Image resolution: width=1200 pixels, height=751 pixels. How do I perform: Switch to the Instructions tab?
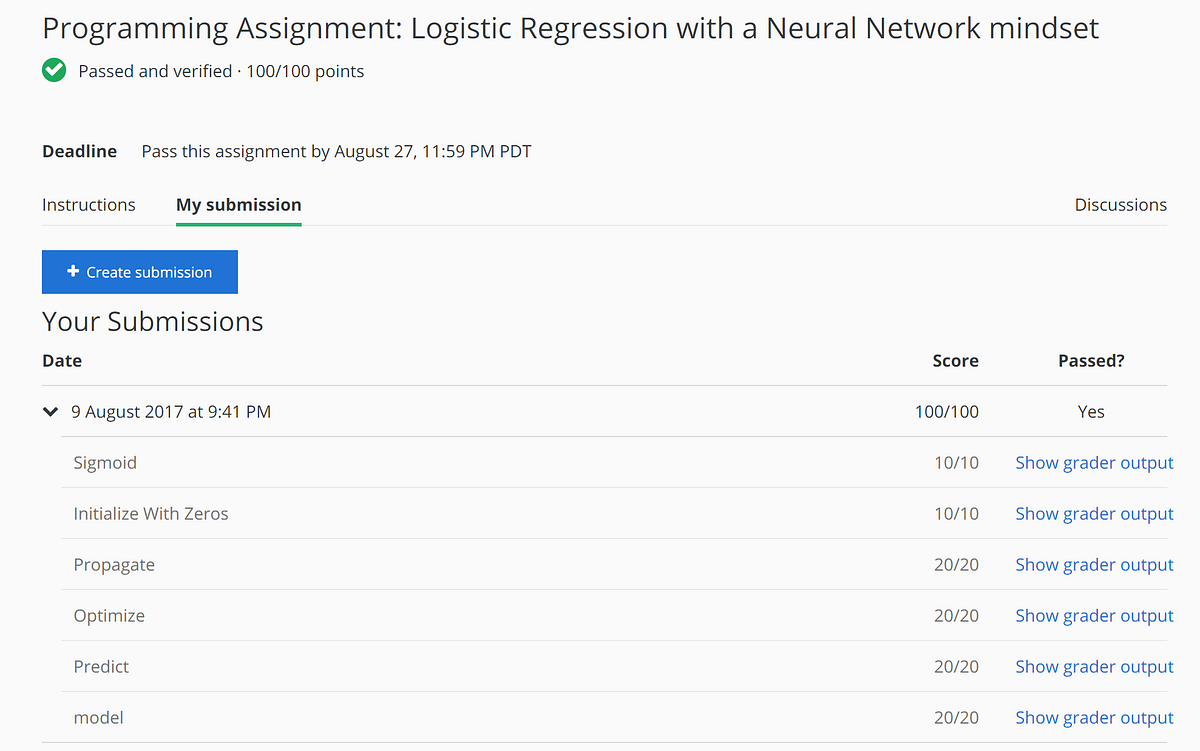[x=88, y=205]
